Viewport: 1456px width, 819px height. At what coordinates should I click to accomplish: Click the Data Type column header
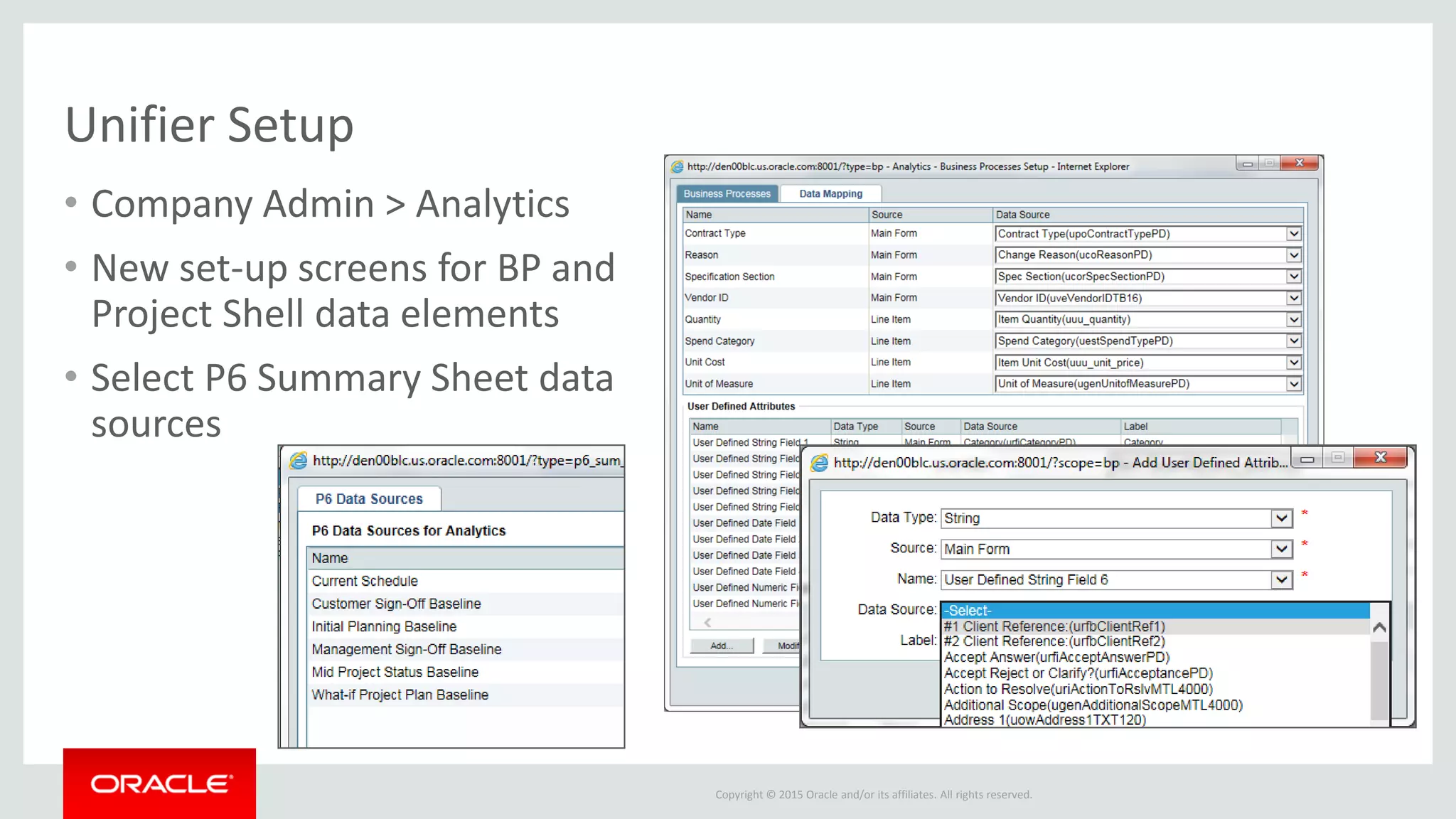[866, 427]
